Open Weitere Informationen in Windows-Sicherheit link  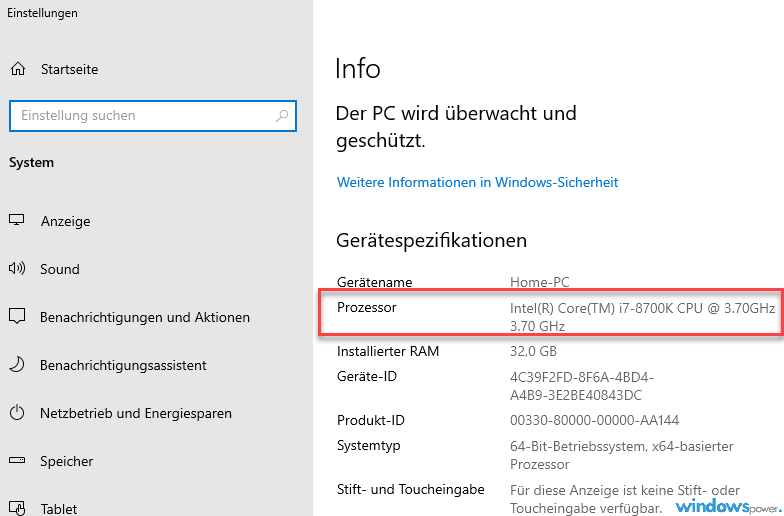pyautogui.click(x=478, y=182)
